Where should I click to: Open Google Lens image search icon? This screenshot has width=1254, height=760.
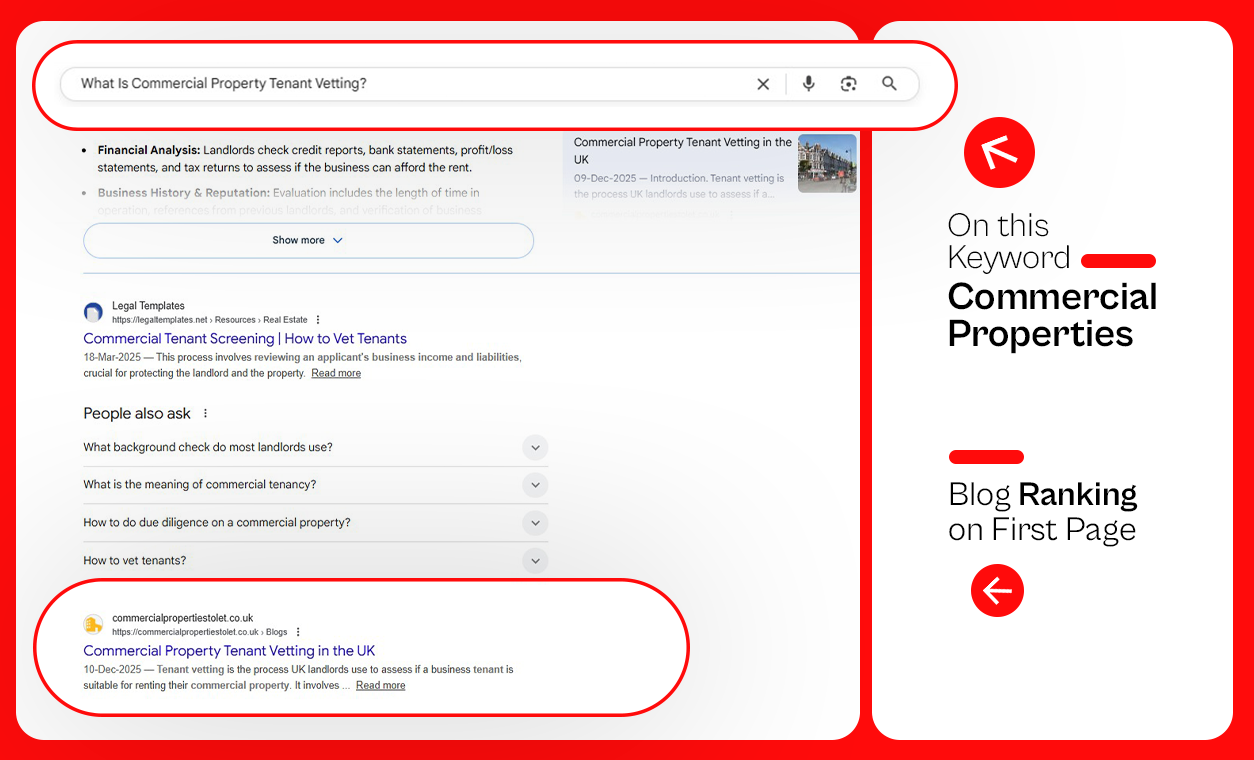click(849, 84)
